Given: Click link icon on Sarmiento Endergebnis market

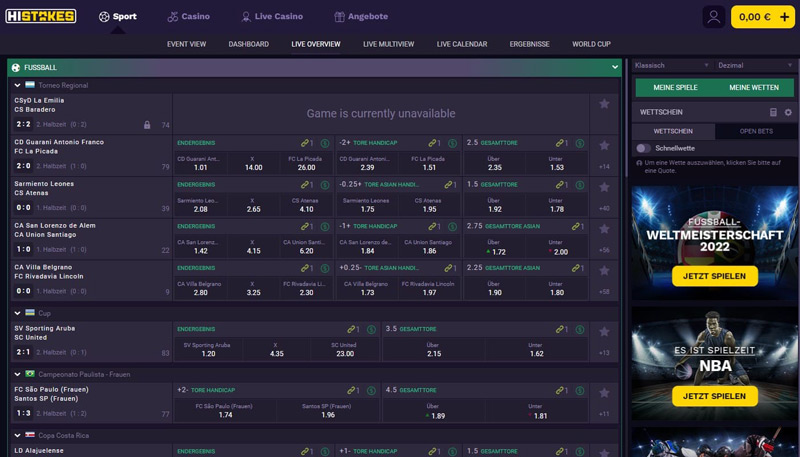Looking at the screenshot, I should pos(307,185).
